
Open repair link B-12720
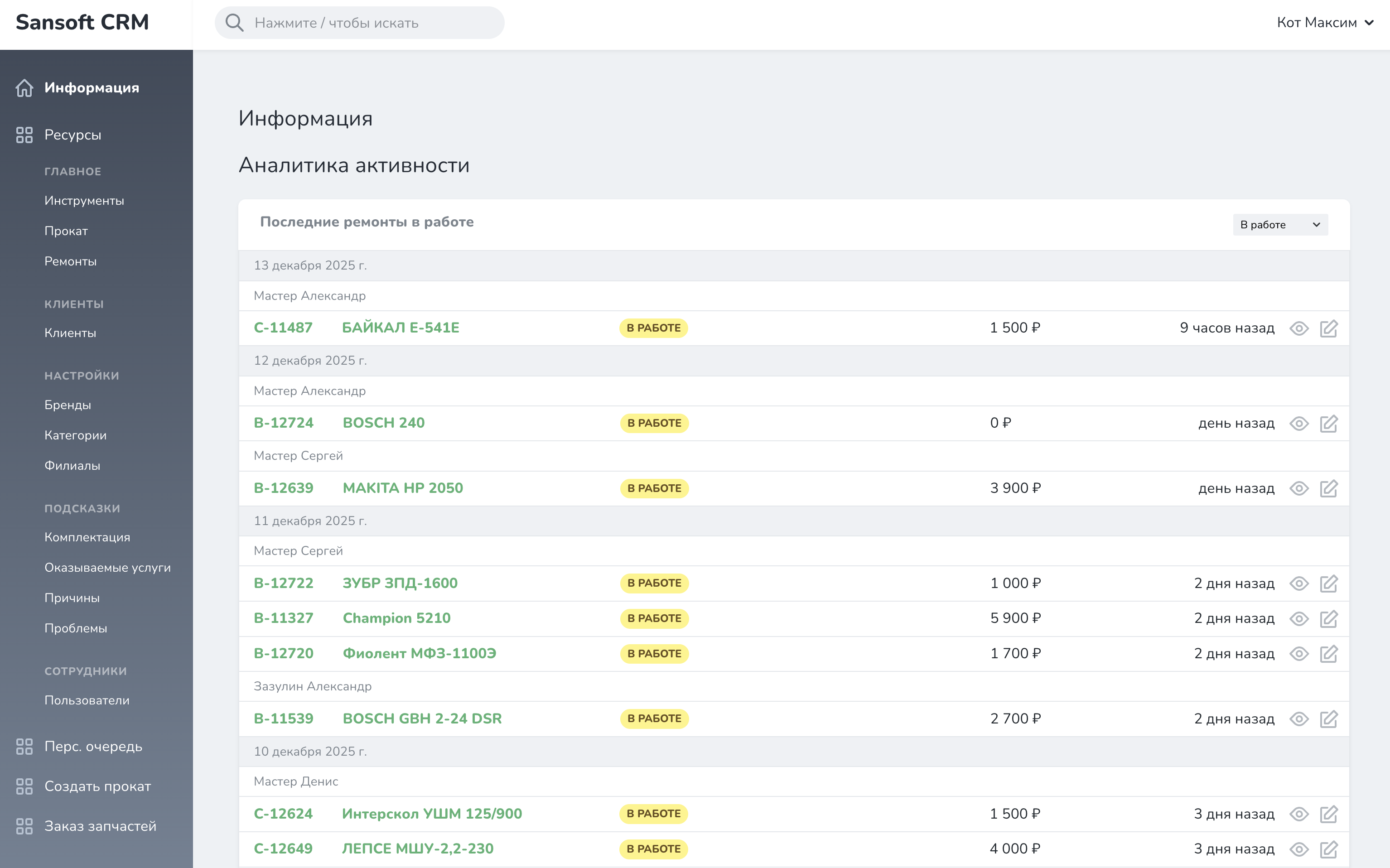pos(284,653)
